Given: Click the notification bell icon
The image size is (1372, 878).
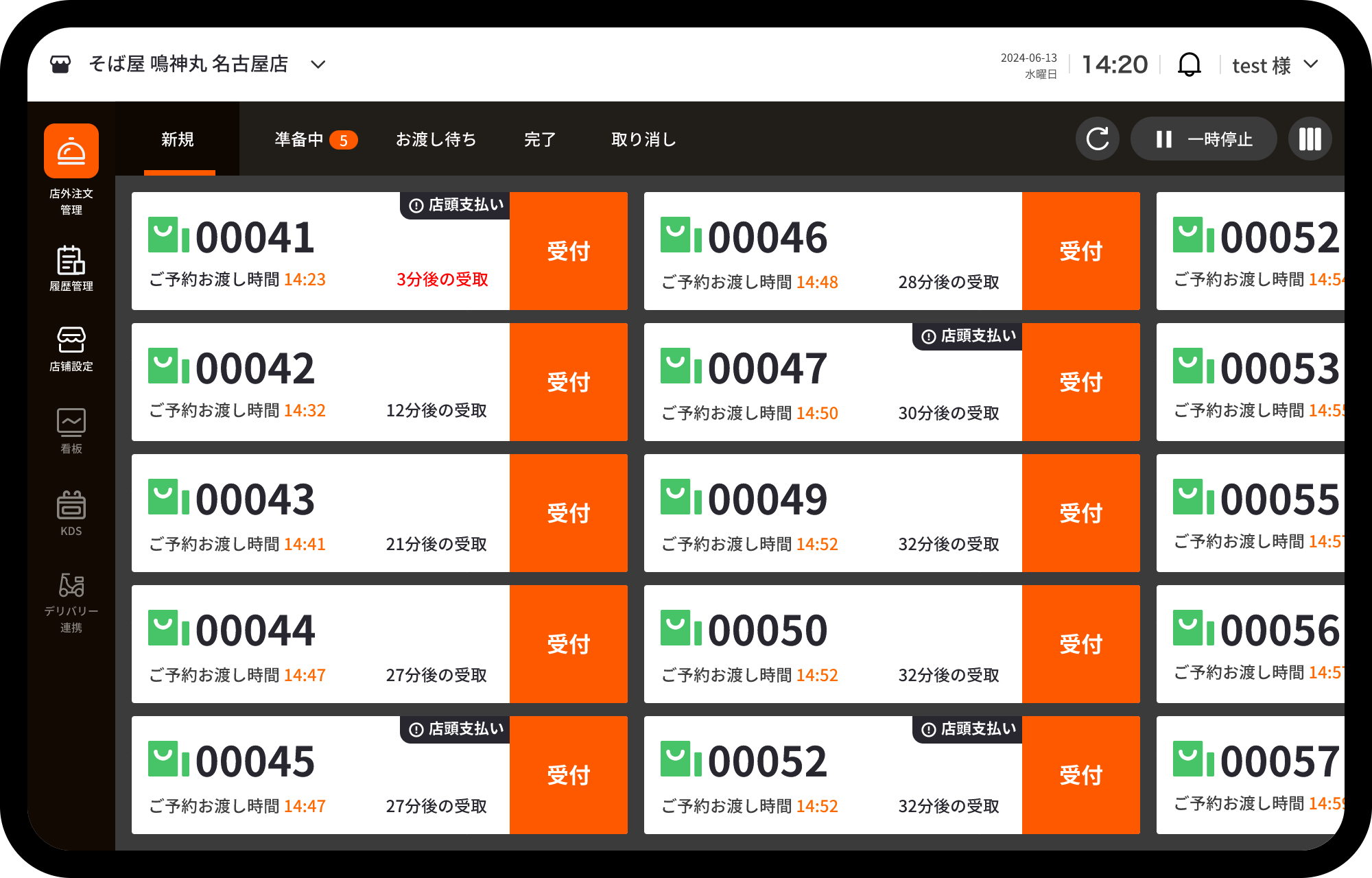Looking at the screenshot, I should [x=1189, y=64].
